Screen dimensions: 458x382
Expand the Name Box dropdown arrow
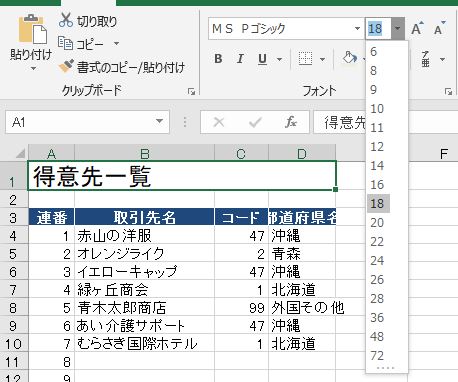tap(160, 121)
